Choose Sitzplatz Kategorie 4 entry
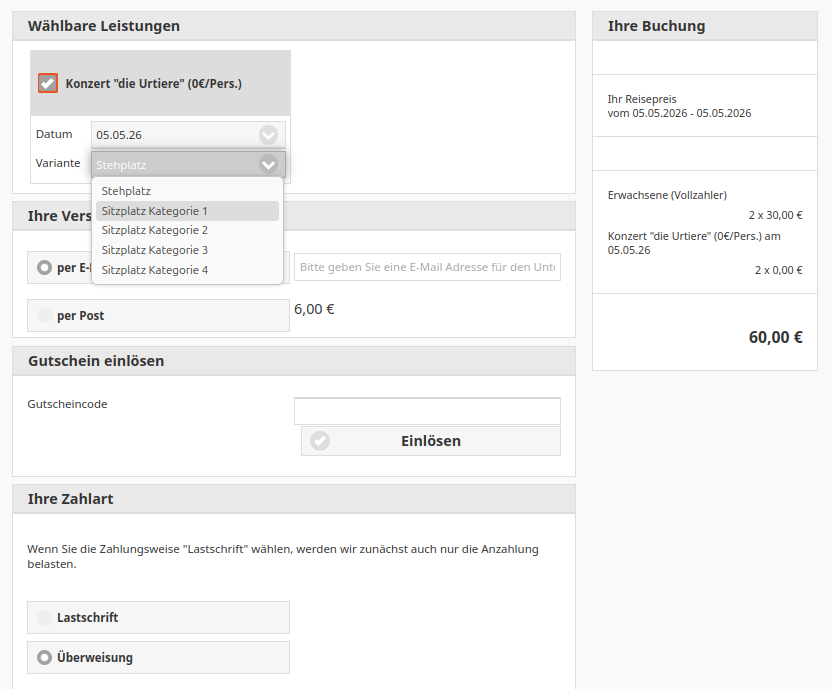 [x=154, y=270]
